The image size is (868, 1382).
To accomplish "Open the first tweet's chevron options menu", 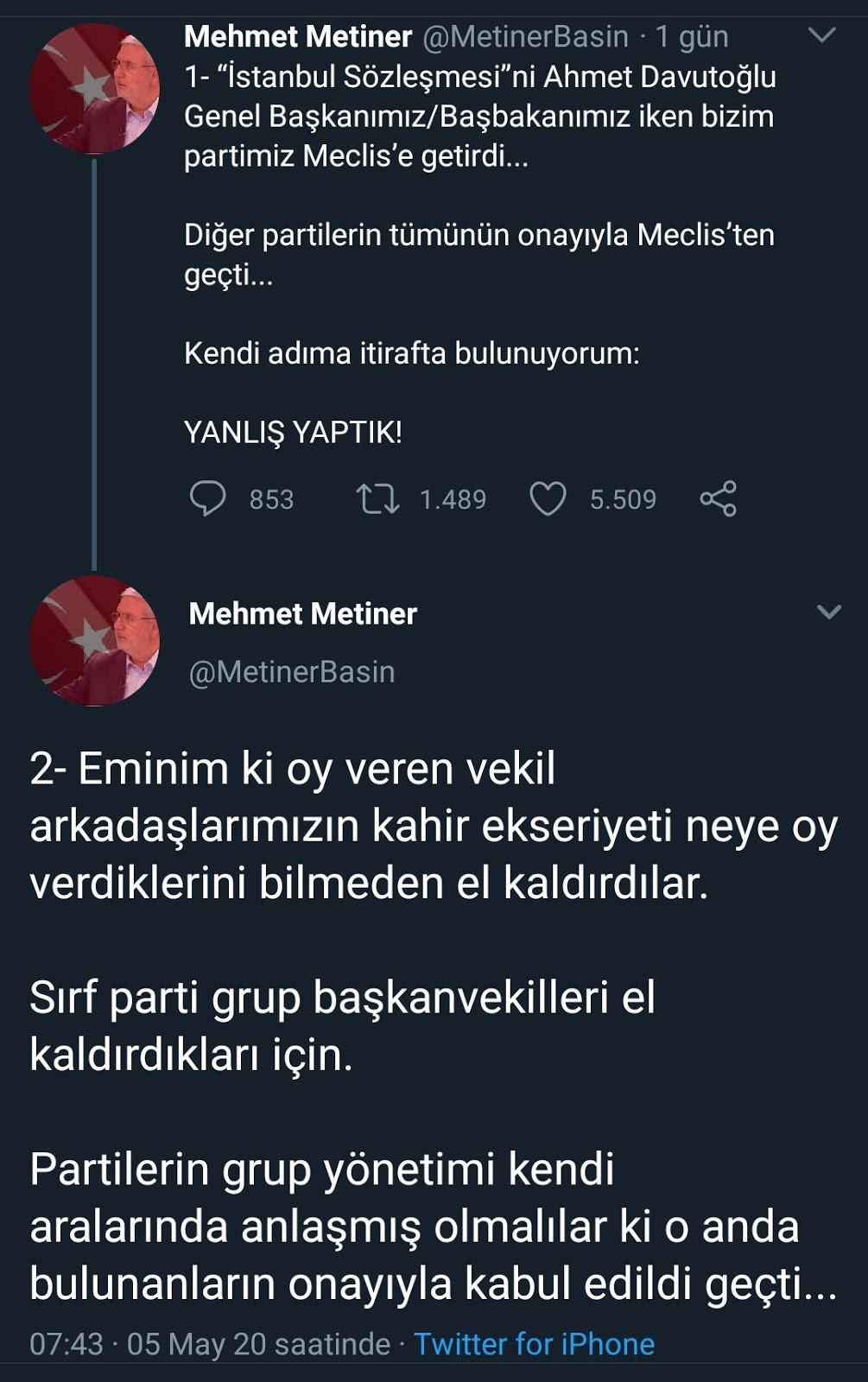I will 820,35.
